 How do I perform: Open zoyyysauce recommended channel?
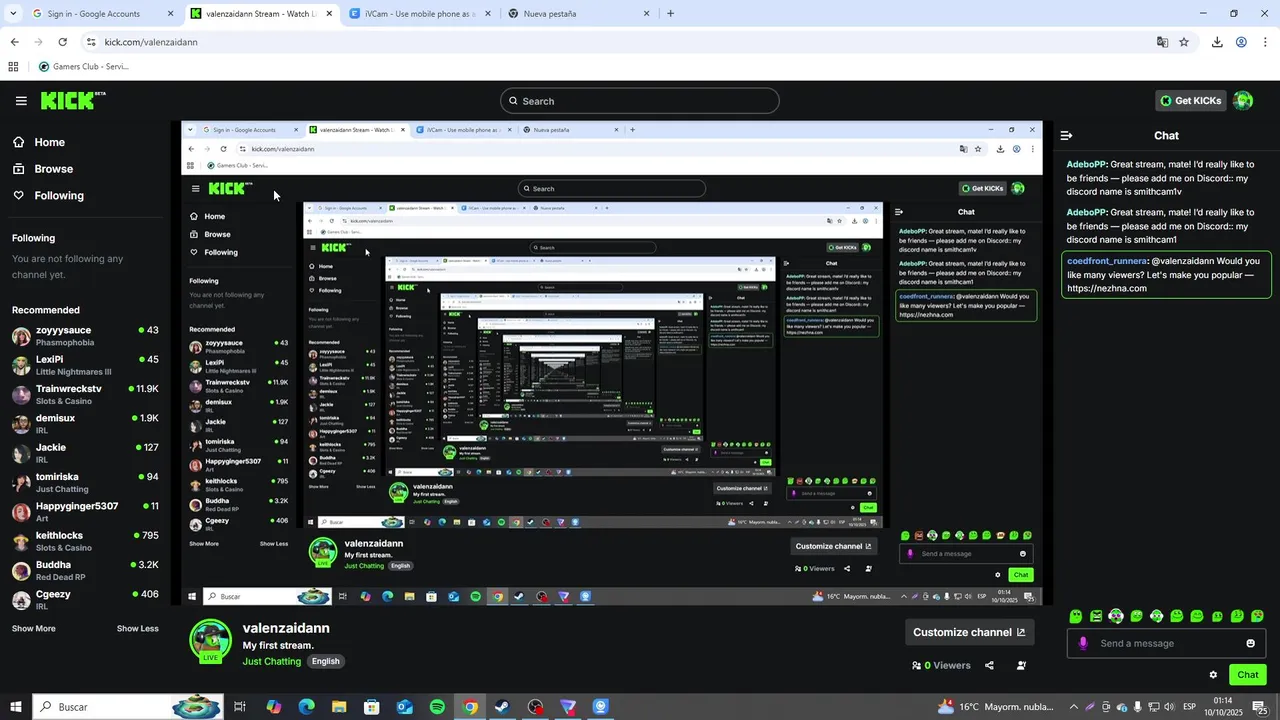tap(84, 336)
